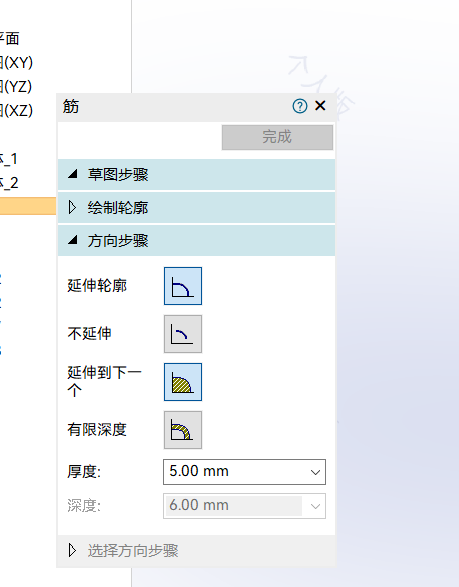Viewport: 459px width, 587px height.
Task: Select the 延伸轮廓 extend profile icon
Action: [183, 286]
